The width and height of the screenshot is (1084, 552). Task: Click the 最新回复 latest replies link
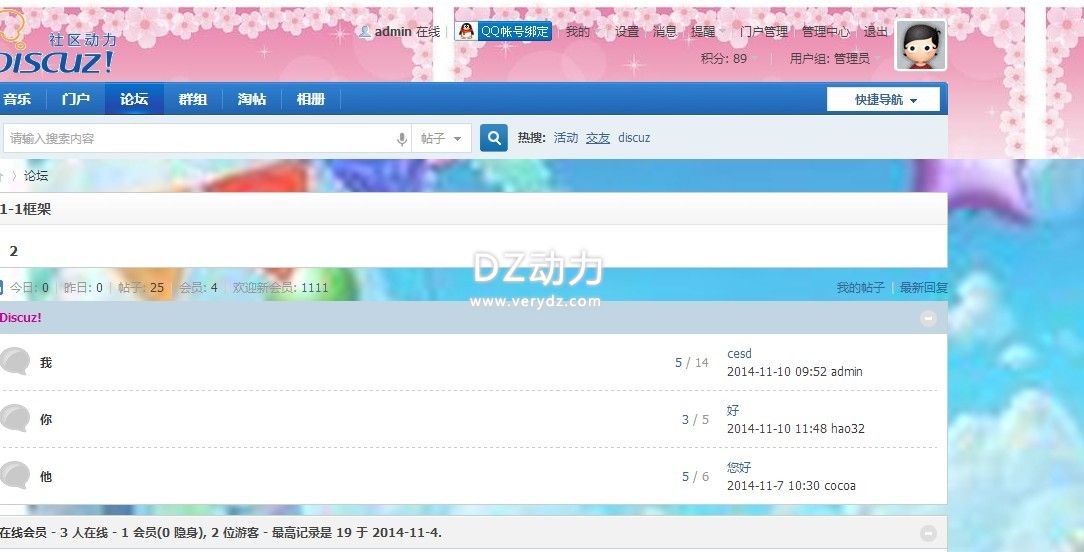tap(923, 288)
